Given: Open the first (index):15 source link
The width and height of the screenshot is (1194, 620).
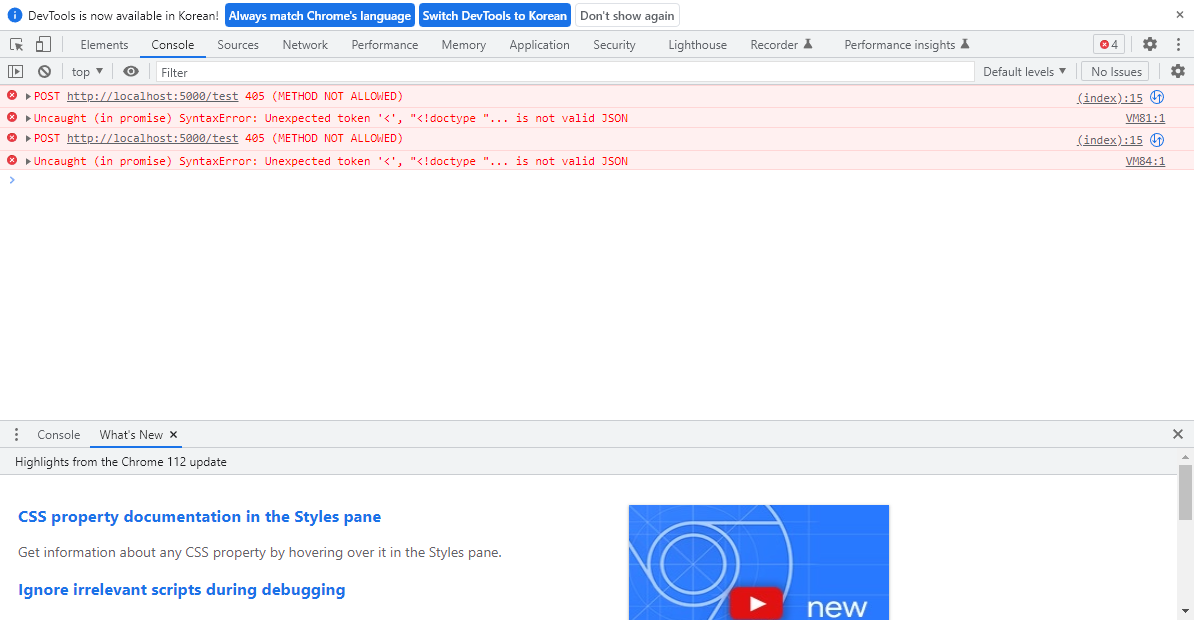Looking at the screenshot, I should 1109,97.
